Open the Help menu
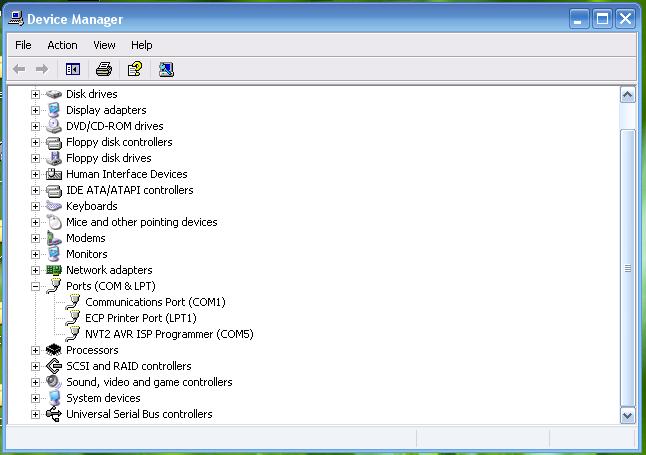 142,45
